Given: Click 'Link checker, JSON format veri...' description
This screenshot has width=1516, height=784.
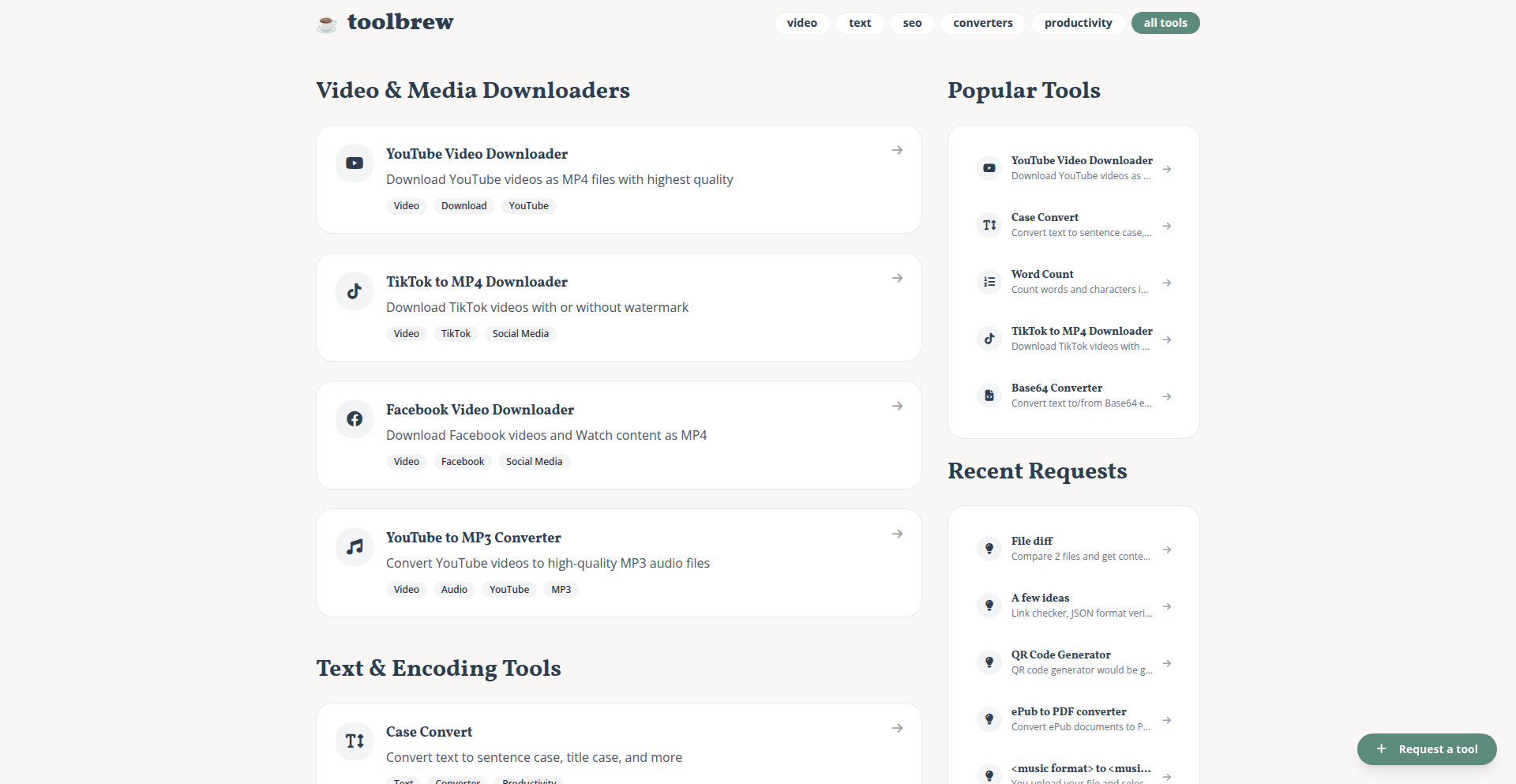Looking at the screenshot, I should (1082, 613).
